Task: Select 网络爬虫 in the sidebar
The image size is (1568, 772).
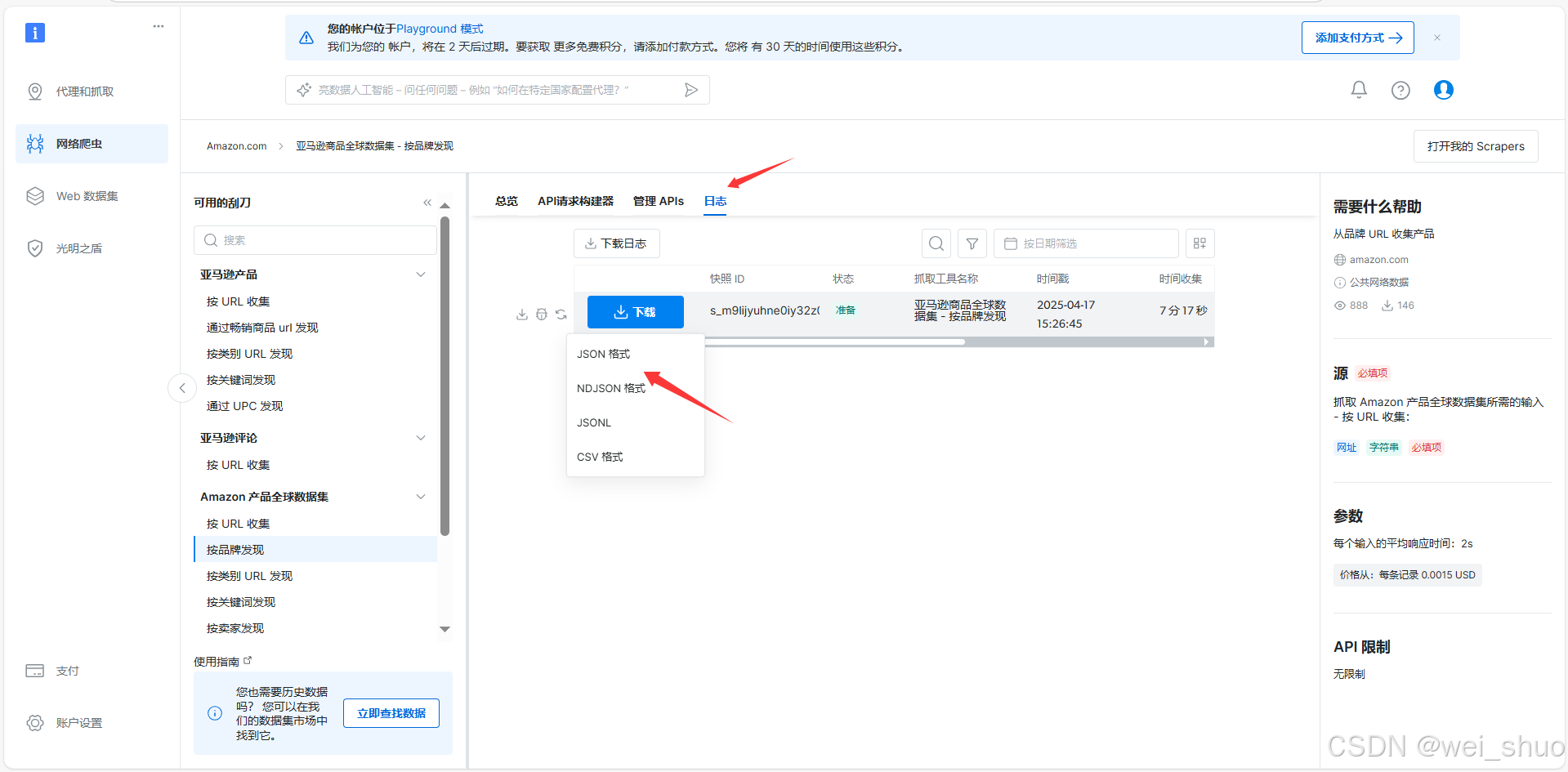Action: pyautogui.click(x=92, y=144)
